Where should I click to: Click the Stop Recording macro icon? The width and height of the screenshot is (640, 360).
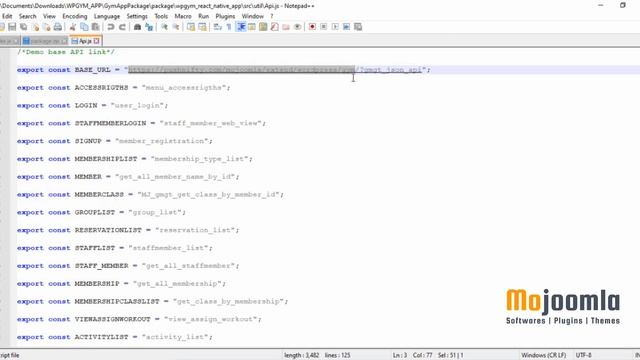324,27
